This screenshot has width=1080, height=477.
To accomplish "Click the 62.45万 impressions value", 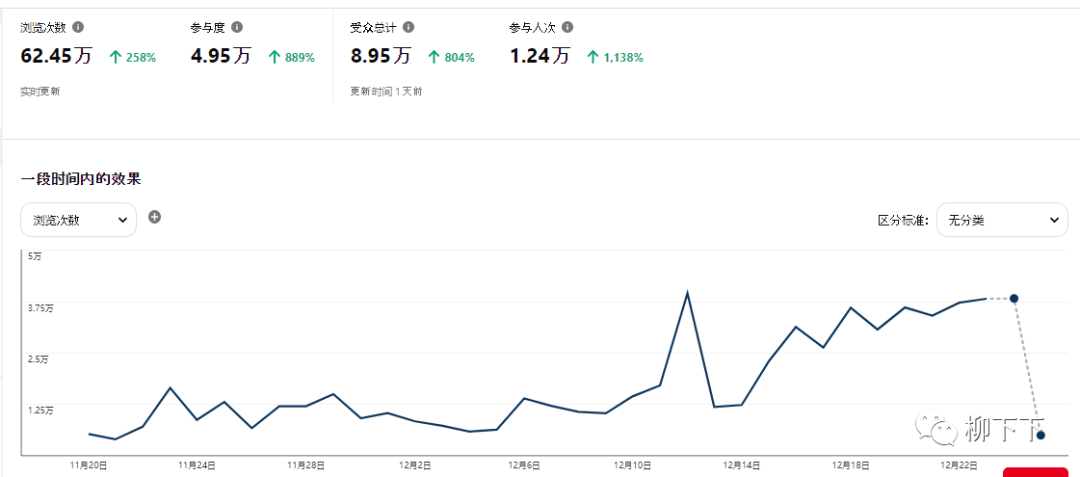I will [56, 56].
